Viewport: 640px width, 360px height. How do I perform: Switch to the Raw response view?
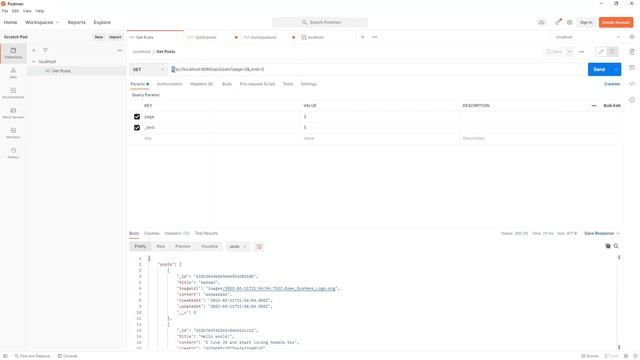160,247
